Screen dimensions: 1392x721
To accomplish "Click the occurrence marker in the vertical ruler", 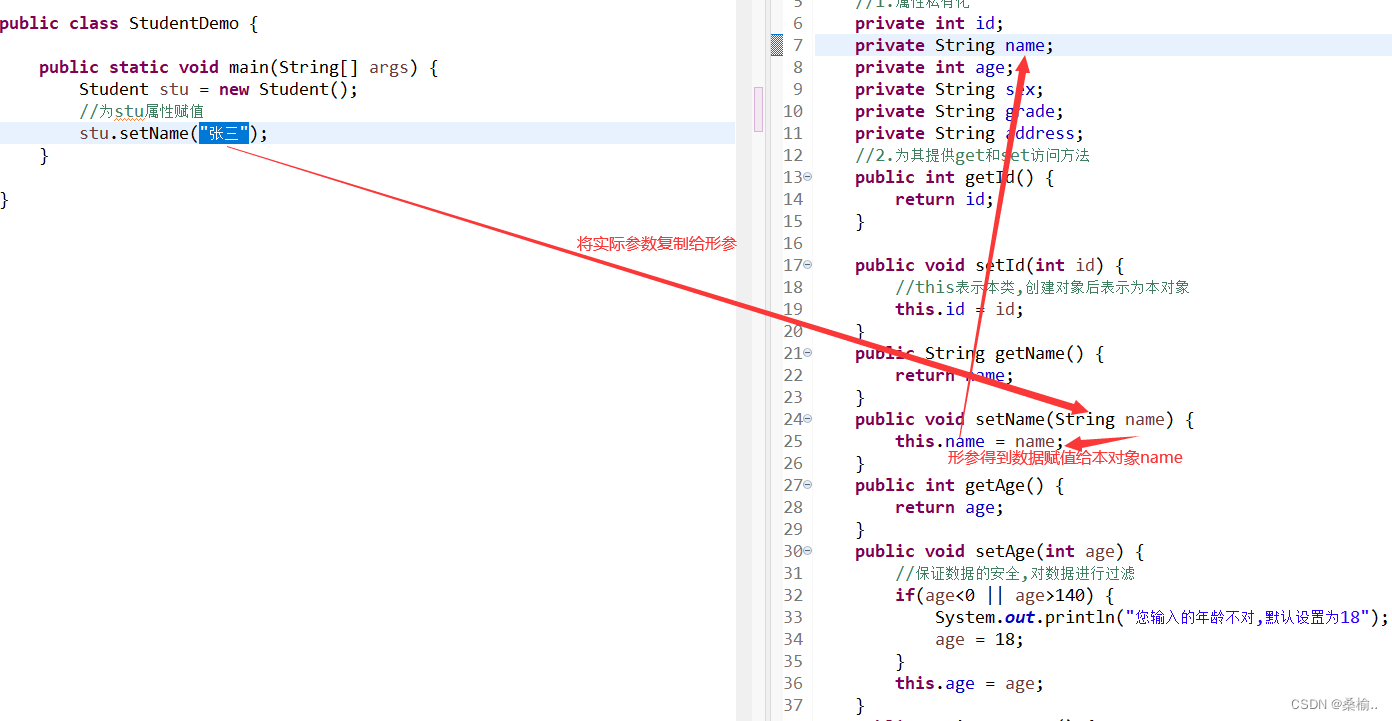I will [776, 44].
